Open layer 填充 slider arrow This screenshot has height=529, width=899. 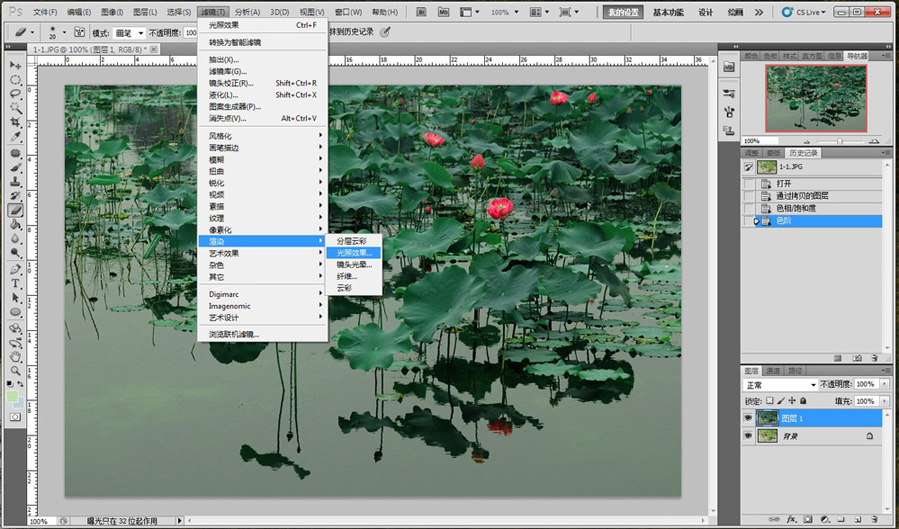(x=884, y=401)
